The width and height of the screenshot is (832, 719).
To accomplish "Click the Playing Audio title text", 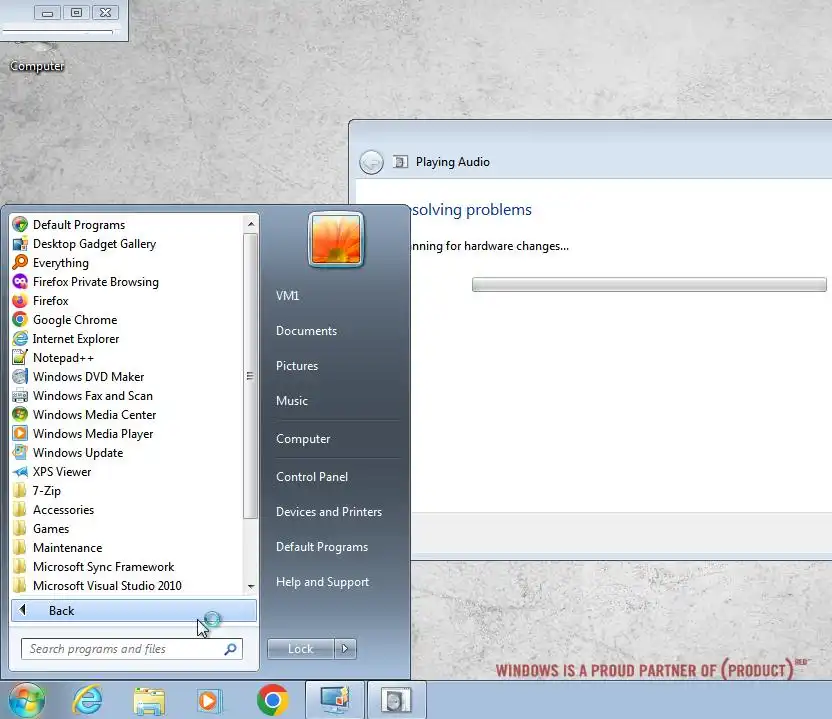I will (x=453, y=162).
